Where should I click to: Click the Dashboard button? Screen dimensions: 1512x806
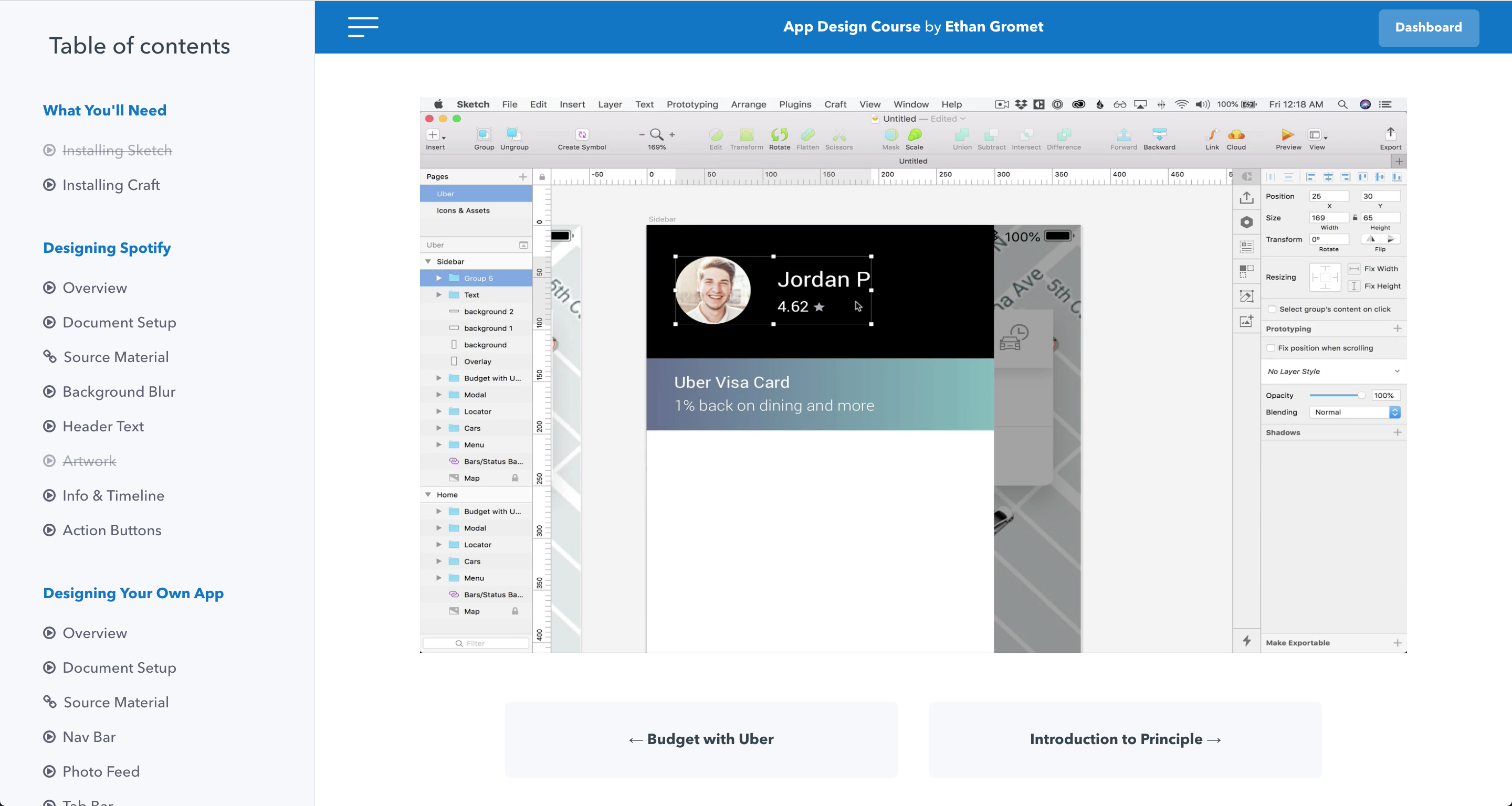(1427, 28)
